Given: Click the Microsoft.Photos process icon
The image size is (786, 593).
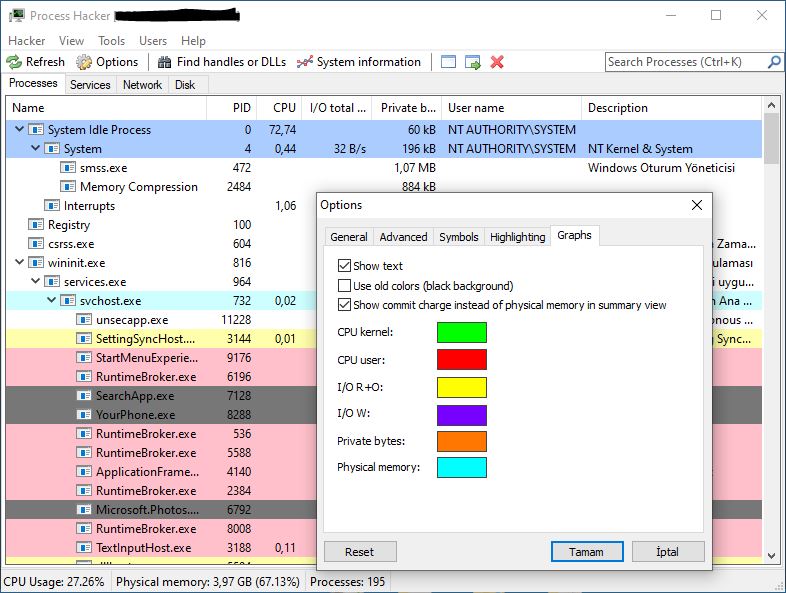Looking at the screenshot, I should click(84, 510).
